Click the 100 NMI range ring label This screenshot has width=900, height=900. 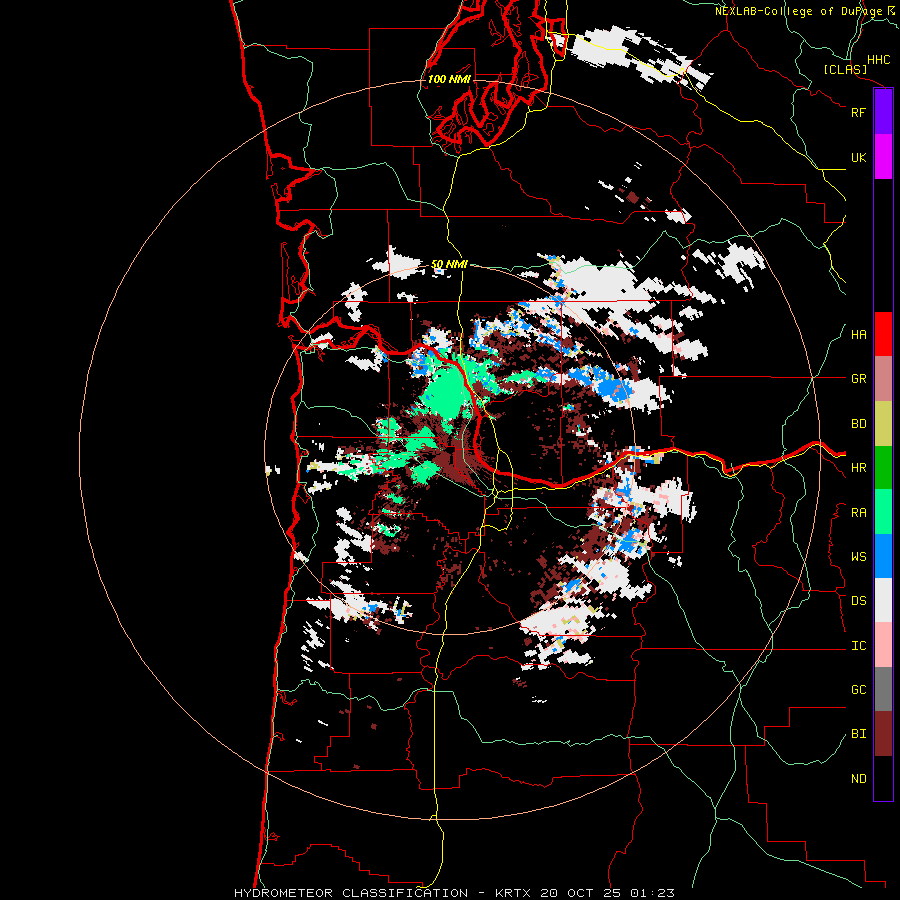(449, 79)
